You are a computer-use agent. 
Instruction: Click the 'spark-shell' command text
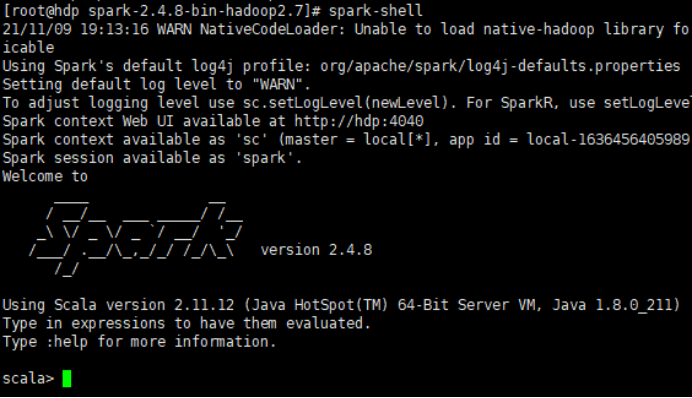[376, 10]
